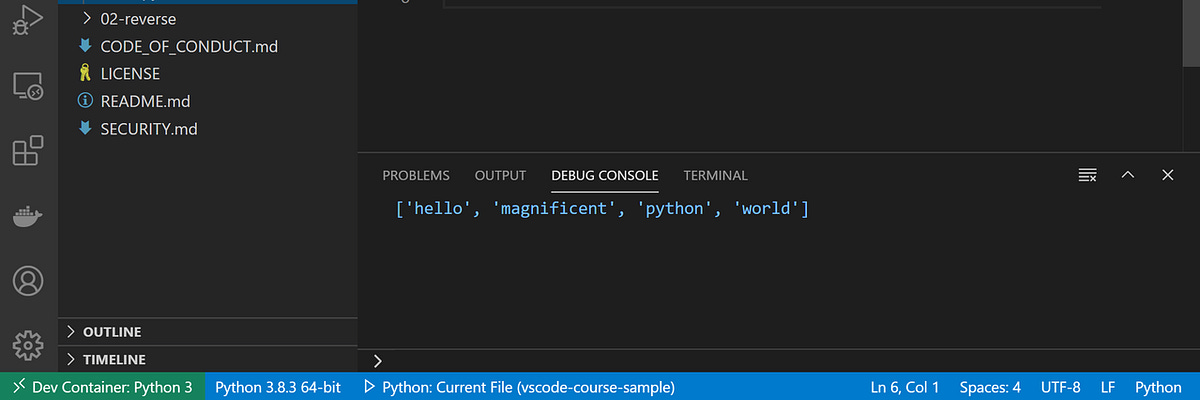Switch to the PROBLEMS tab
The height and width of the screenshot is (400, 1200).
coord(416,175)
